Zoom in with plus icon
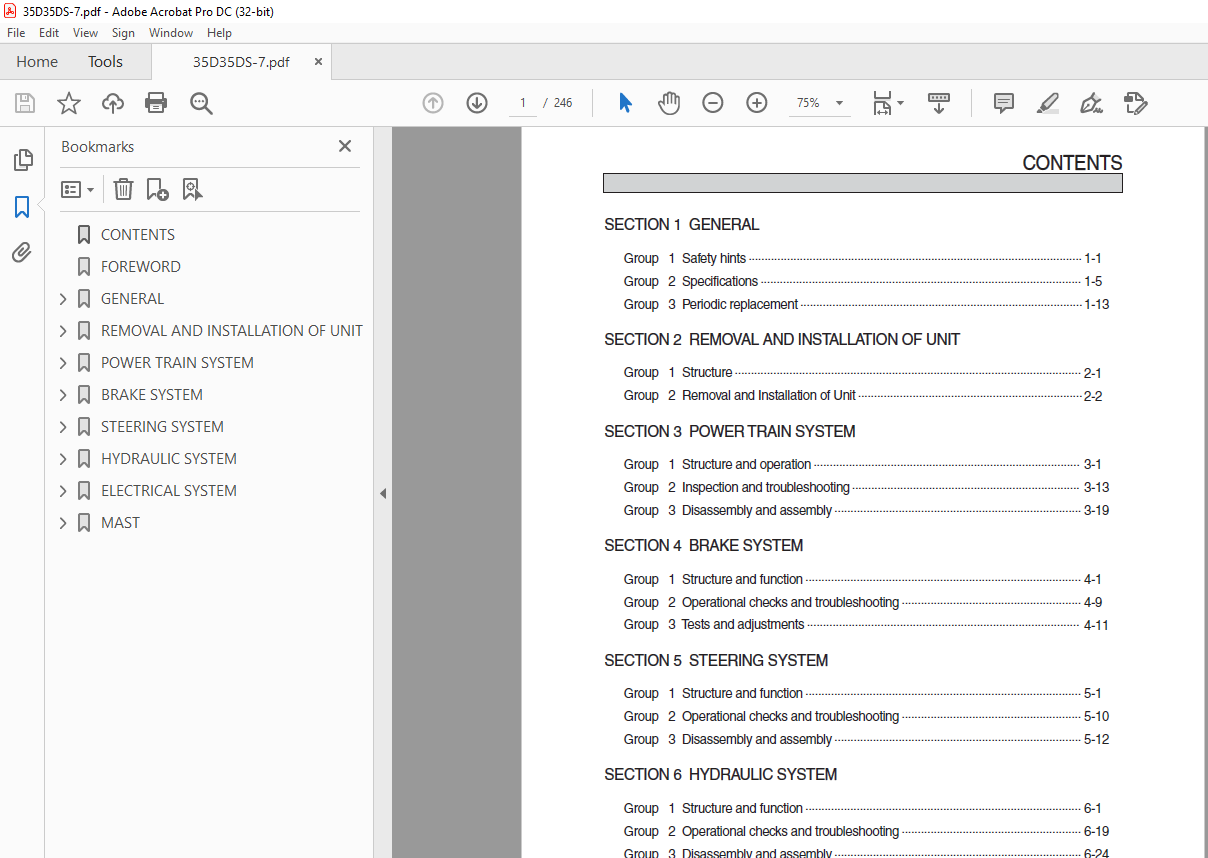Viewport: 1208px width, 858px height. click(757, 103)
